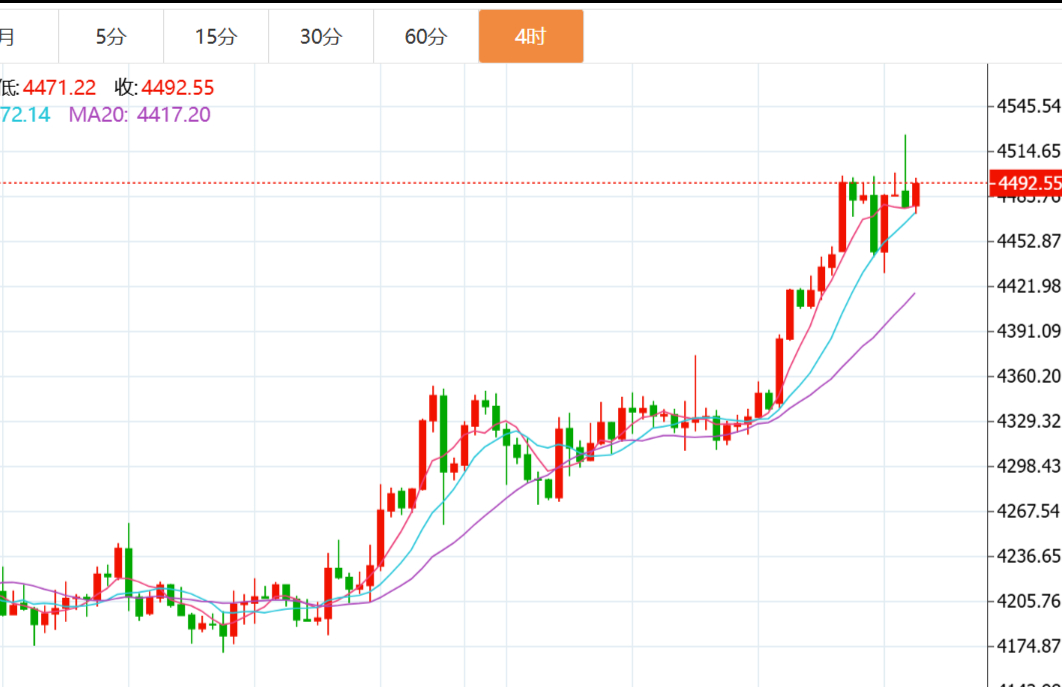Select the 15分 chart interval
1062x687 pixels.
coord(216,37)
